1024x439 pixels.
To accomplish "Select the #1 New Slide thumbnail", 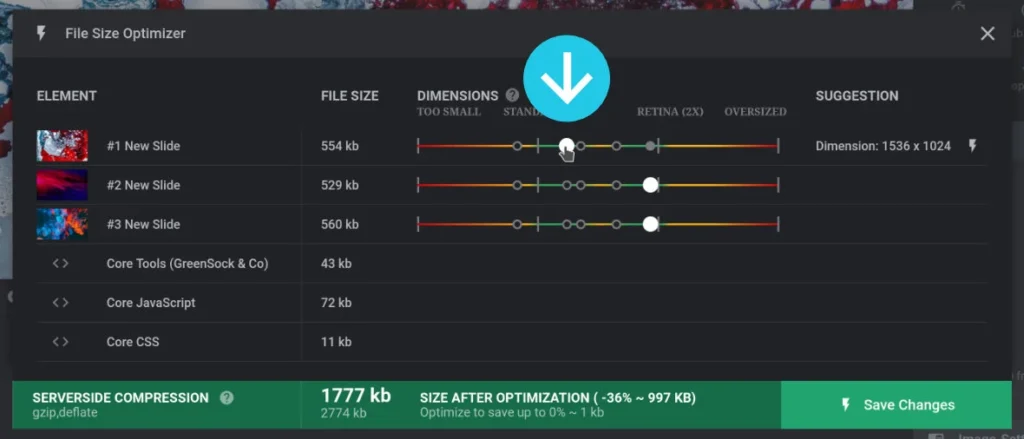I will (62, 146).
